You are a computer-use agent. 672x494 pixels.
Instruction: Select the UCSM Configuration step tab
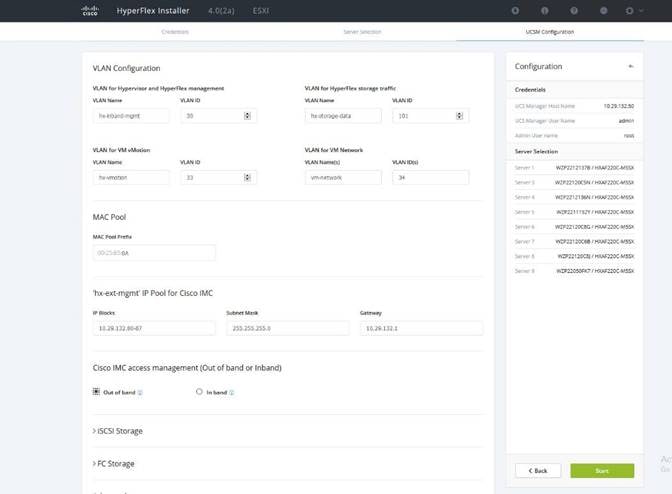coord(550,32)
